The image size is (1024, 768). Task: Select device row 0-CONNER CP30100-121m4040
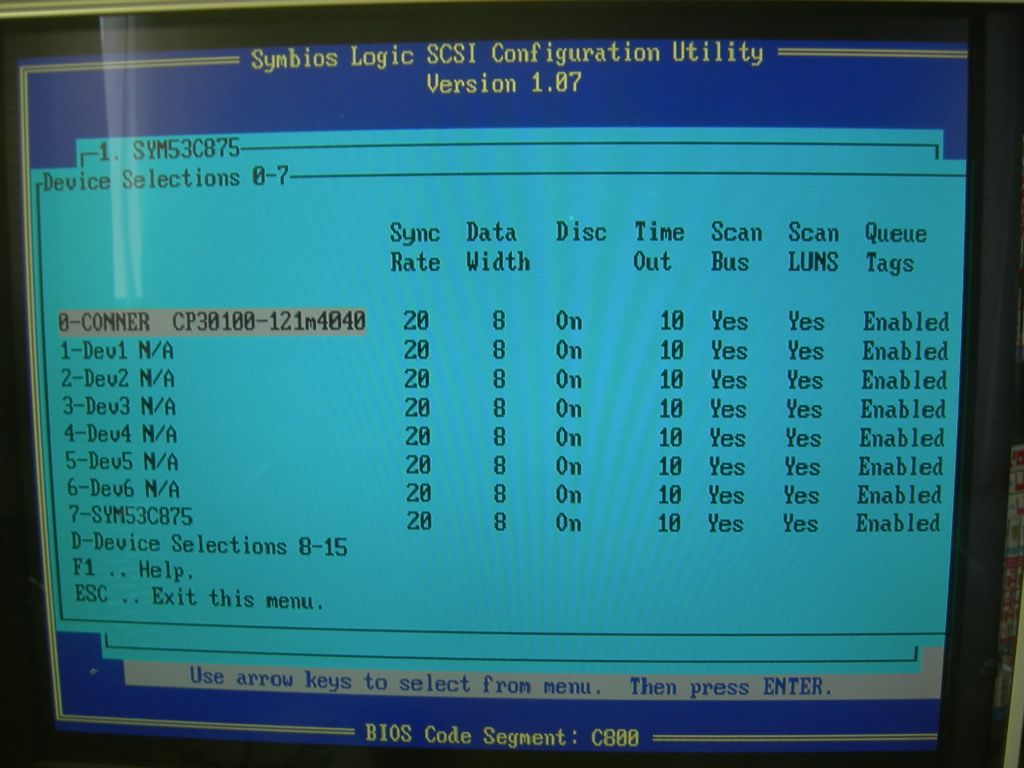212,321
